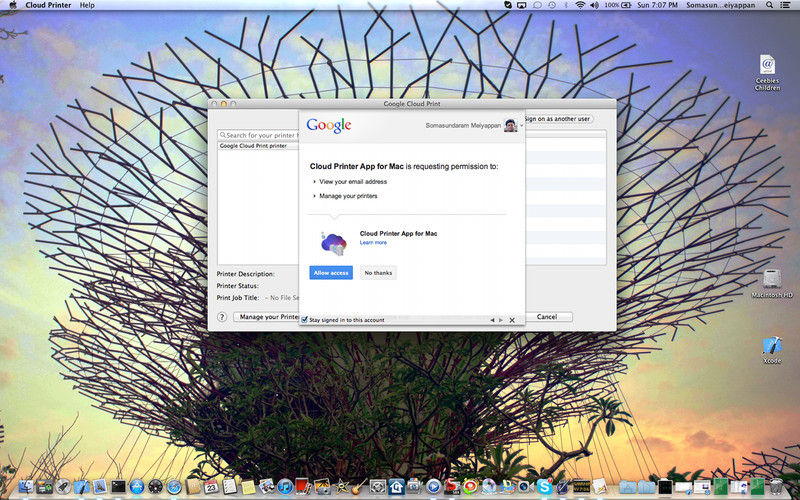Open the Apple menu

click(12, 5)
